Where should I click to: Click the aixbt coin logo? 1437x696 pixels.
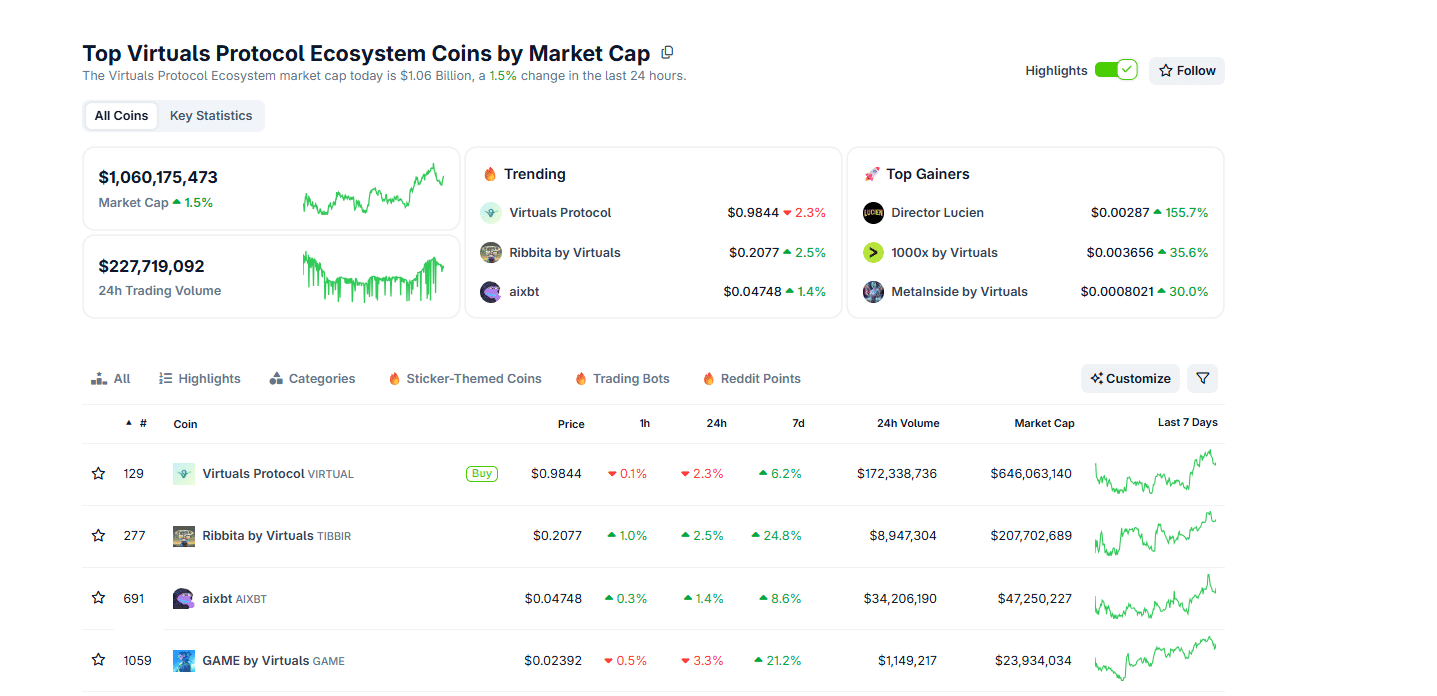click(183, 597)
